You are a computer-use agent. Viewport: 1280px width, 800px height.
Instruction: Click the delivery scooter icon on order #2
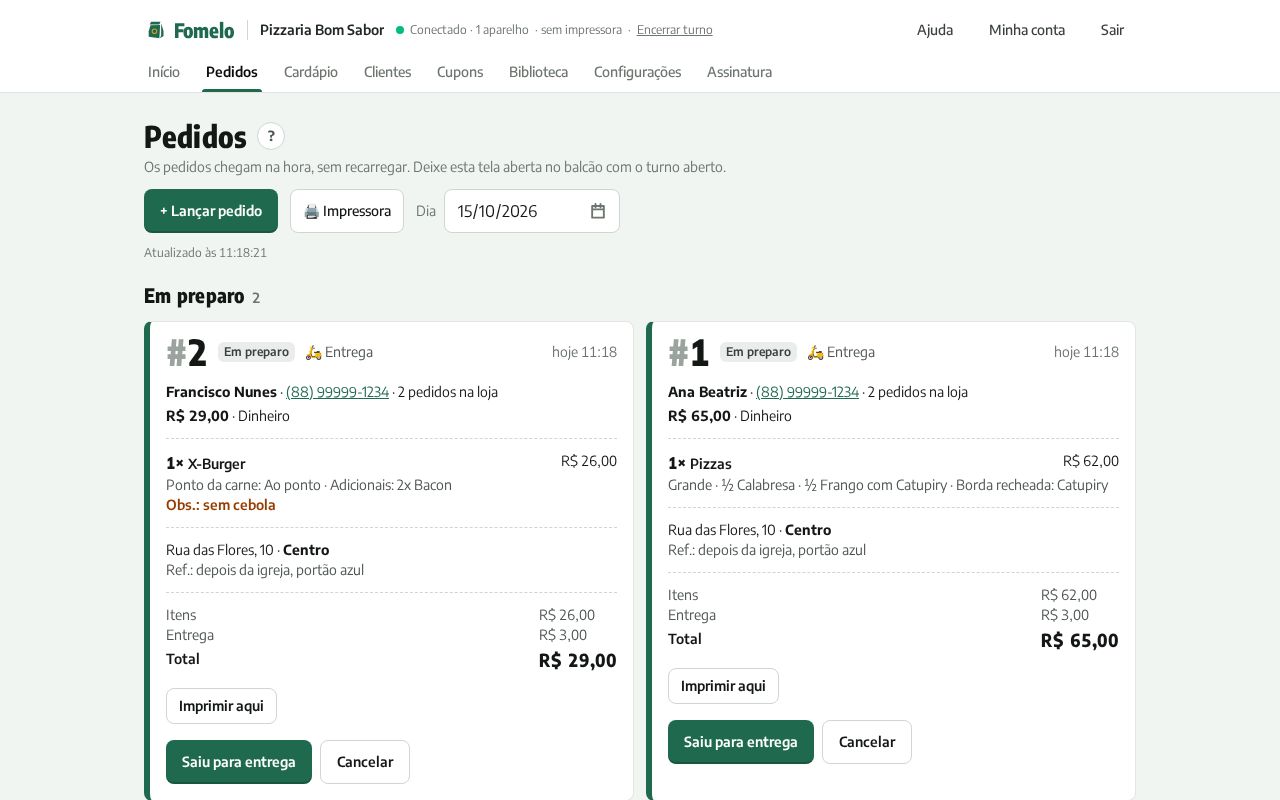coord(314,352)
